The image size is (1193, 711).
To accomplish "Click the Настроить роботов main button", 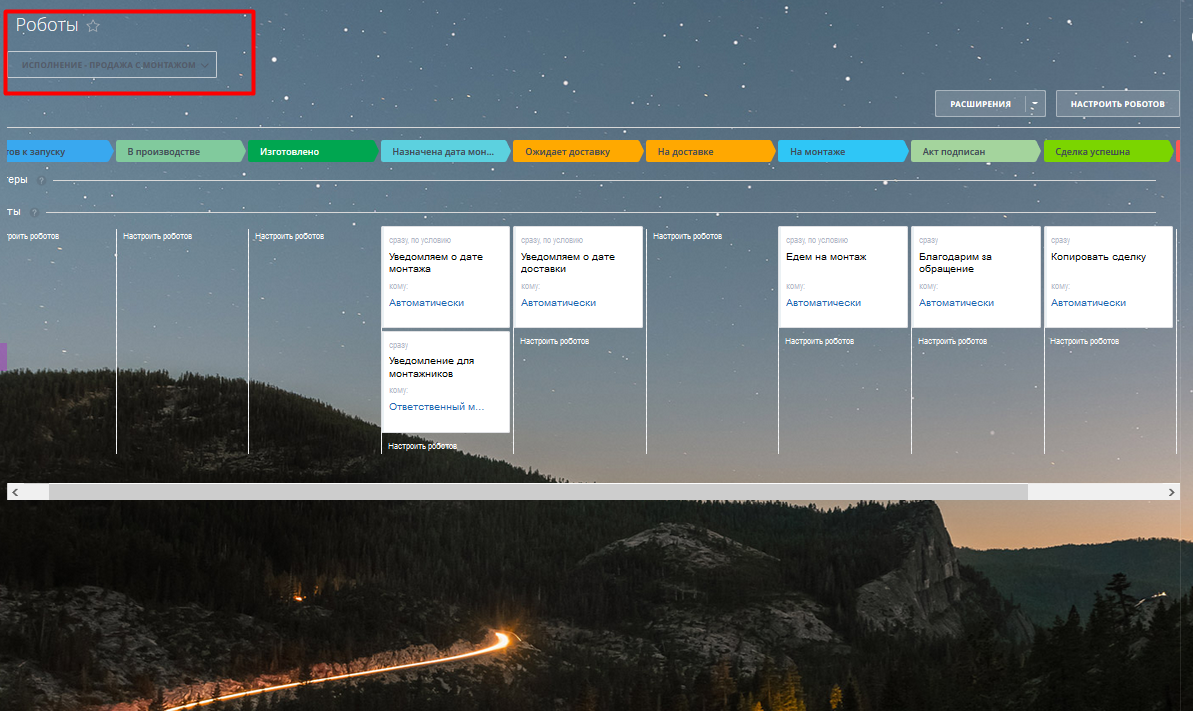I will point(1117,104).
